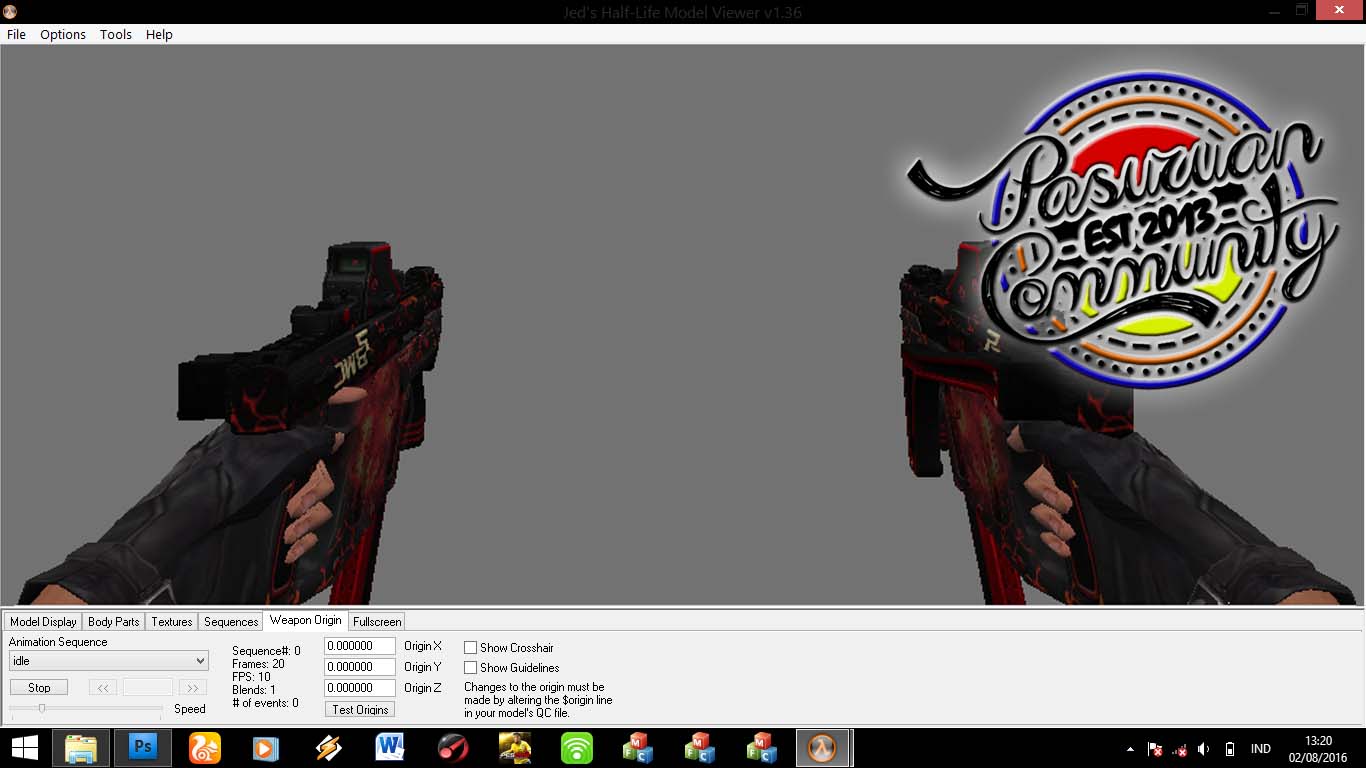Switch to the Model Display tab
1366x768 pixels.
pos(43,622)
